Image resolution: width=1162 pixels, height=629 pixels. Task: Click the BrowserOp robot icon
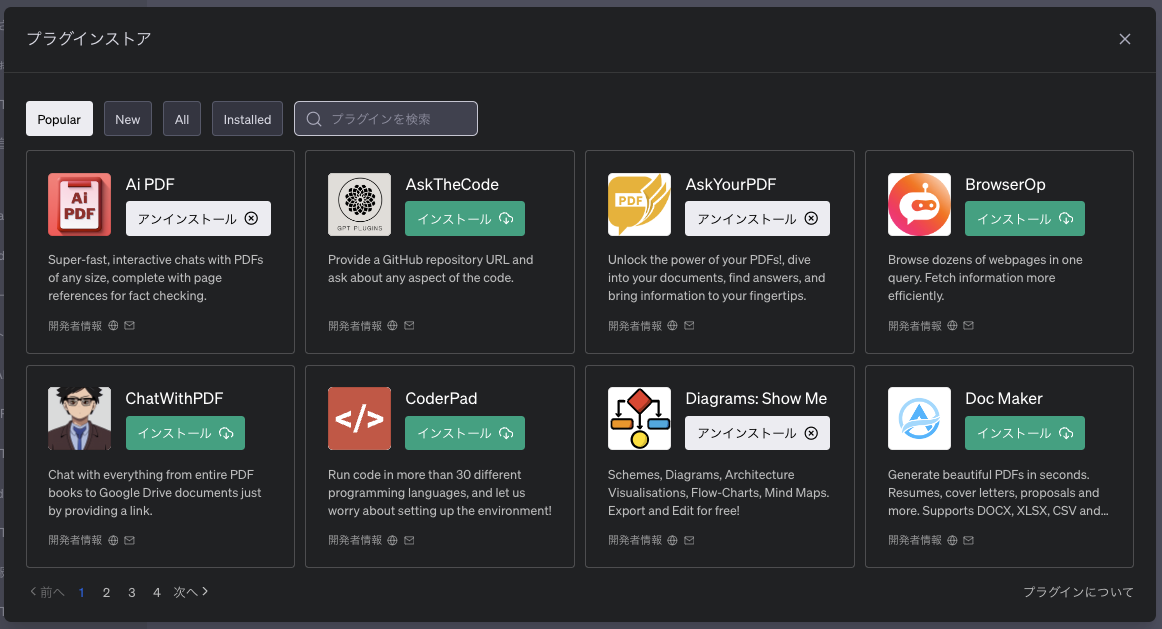[x=919, y=204]
